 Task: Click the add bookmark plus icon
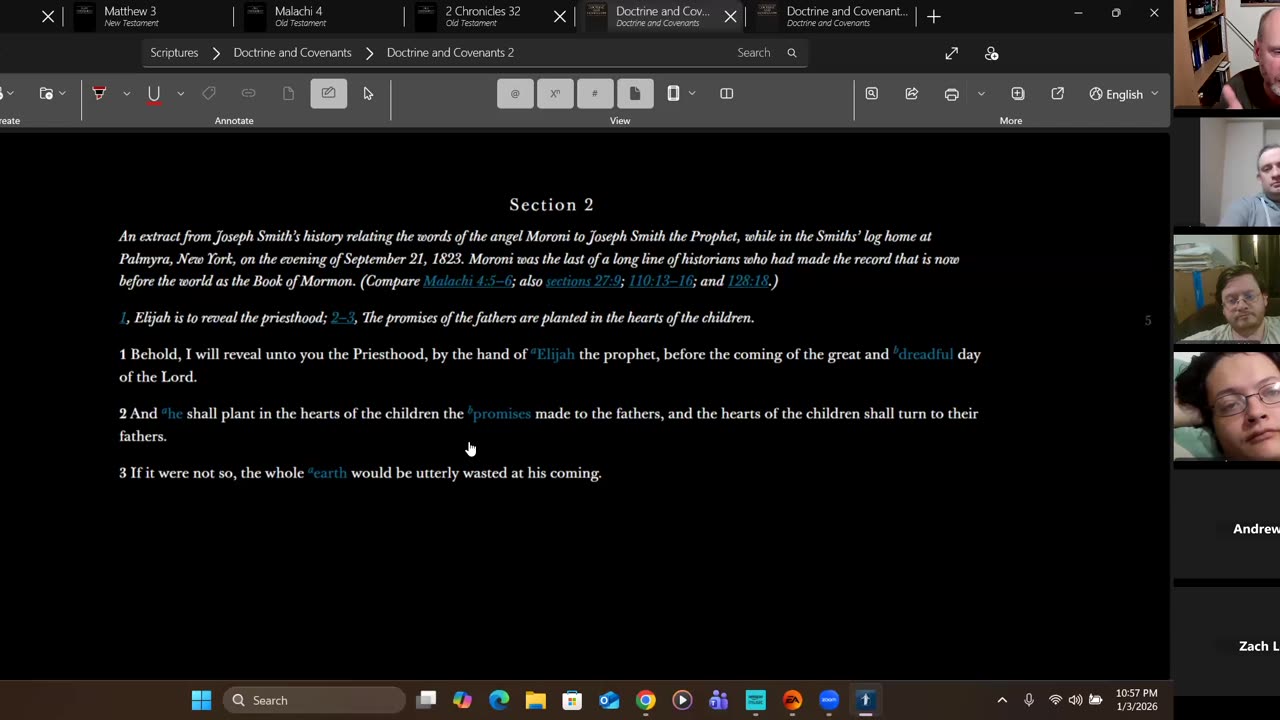[x=1018, y=93]
